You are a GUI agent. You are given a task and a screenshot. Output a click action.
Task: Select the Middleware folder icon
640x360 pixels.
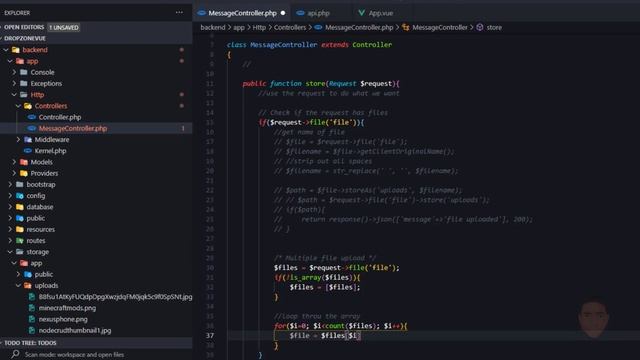click(28, 140)
